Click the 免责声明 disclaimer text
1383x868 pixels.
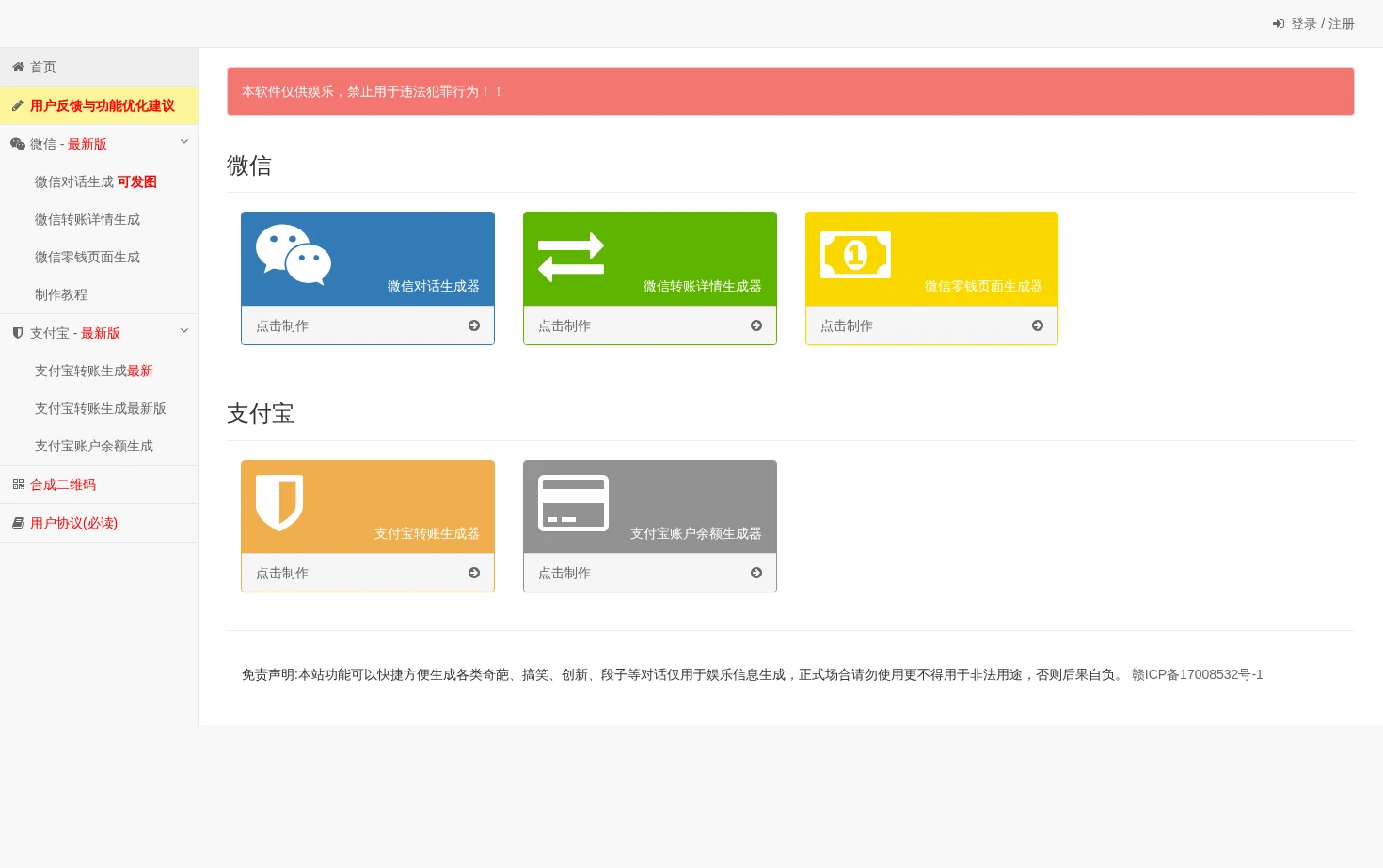coord(685,674)
